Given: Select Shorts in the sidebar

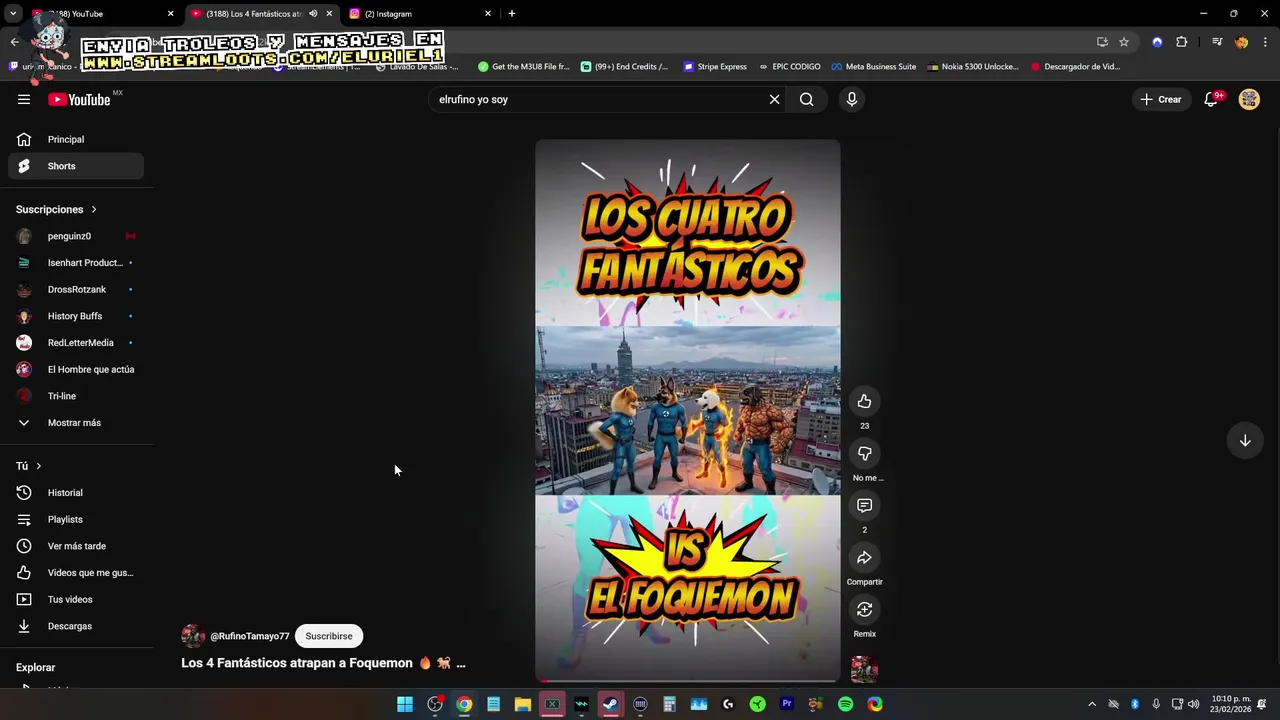Looking at the screenshot, I should pos(76,166).
